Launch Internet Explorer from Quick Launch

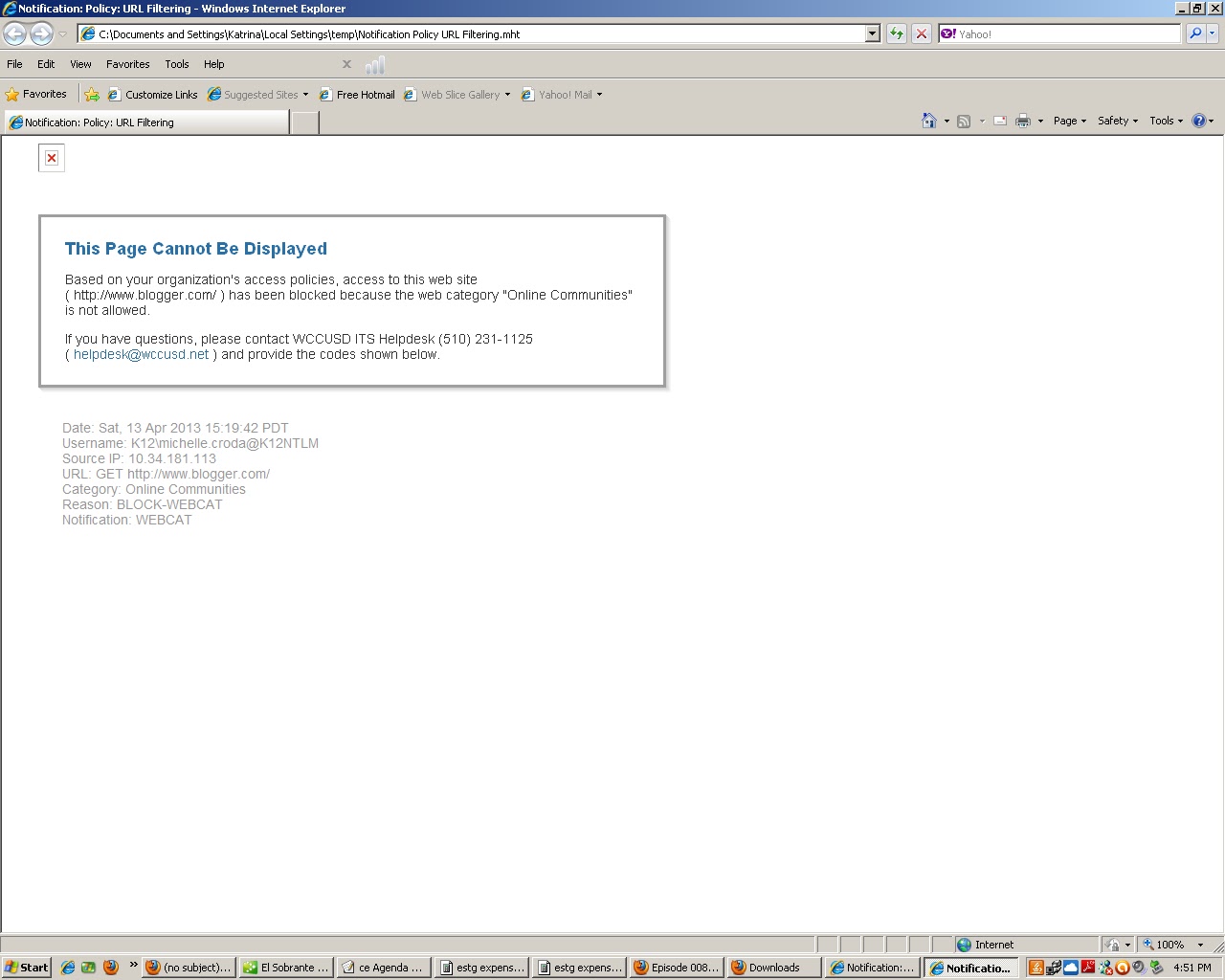68,968
